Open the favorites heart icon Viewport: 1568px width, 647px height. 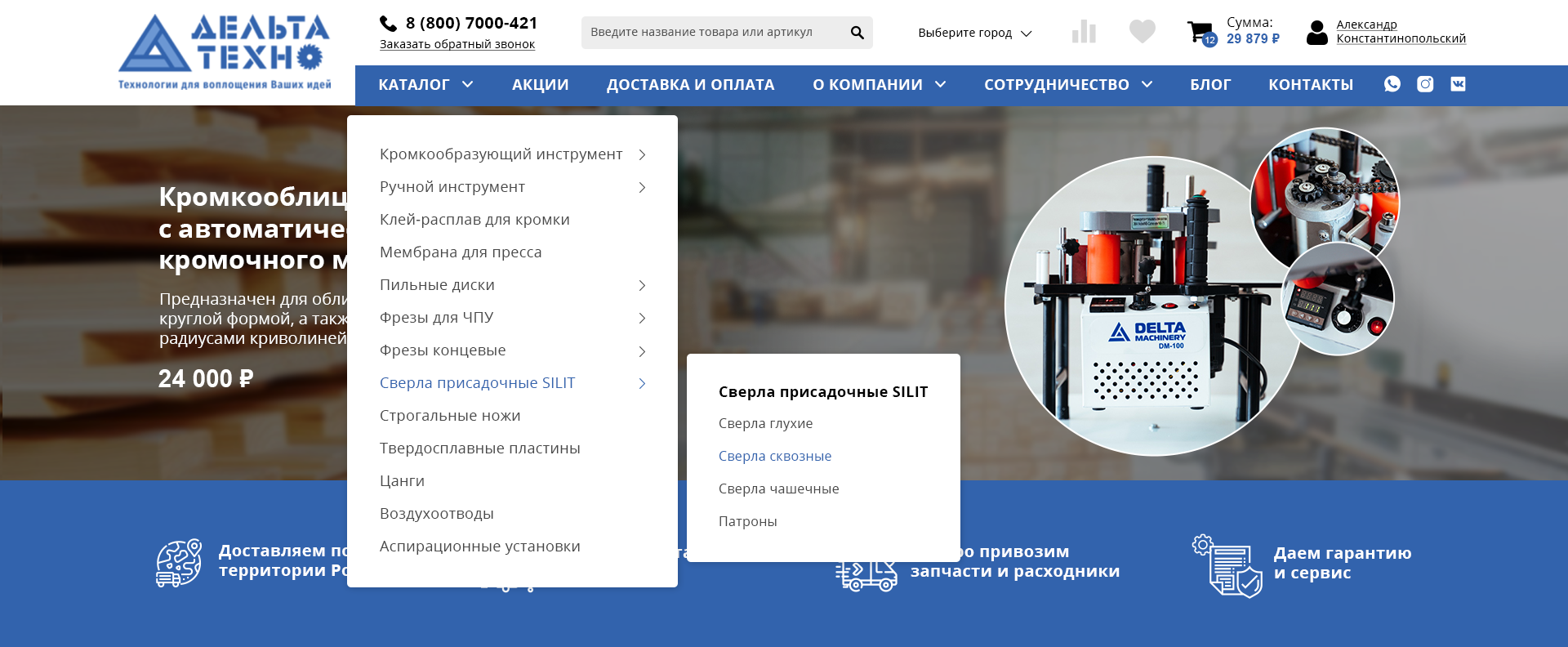click(x=1142, y=32)
